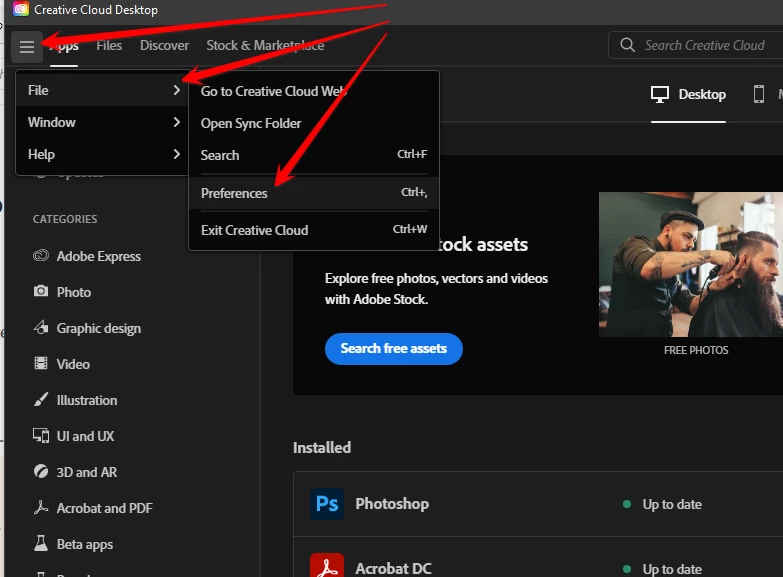Open the Beta apps category
The width and height of the screenshot is (783, 577).
coord(84,544)
